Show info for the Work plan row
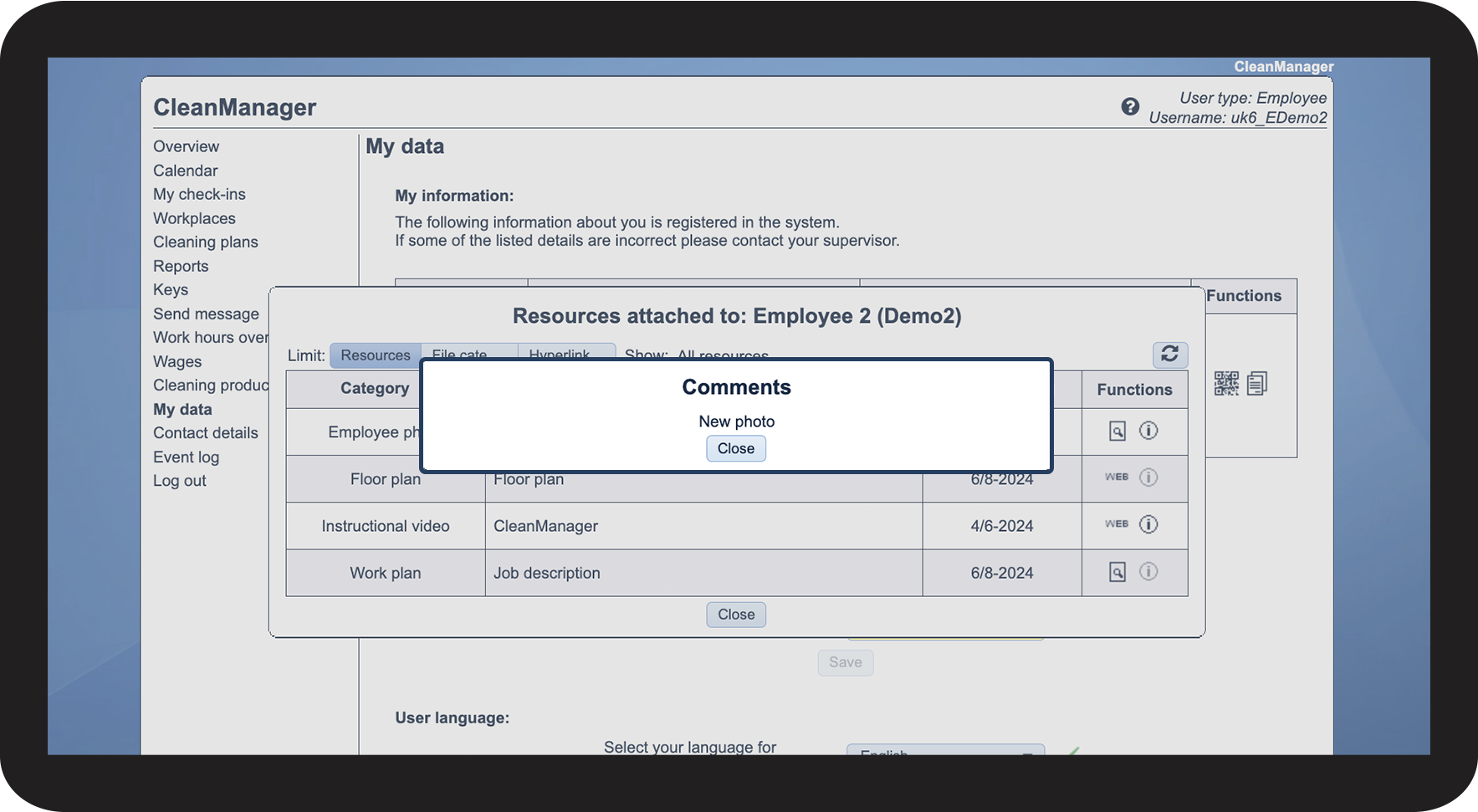This screenshot has height=812, width=1478. click(x=1148, y=571)
